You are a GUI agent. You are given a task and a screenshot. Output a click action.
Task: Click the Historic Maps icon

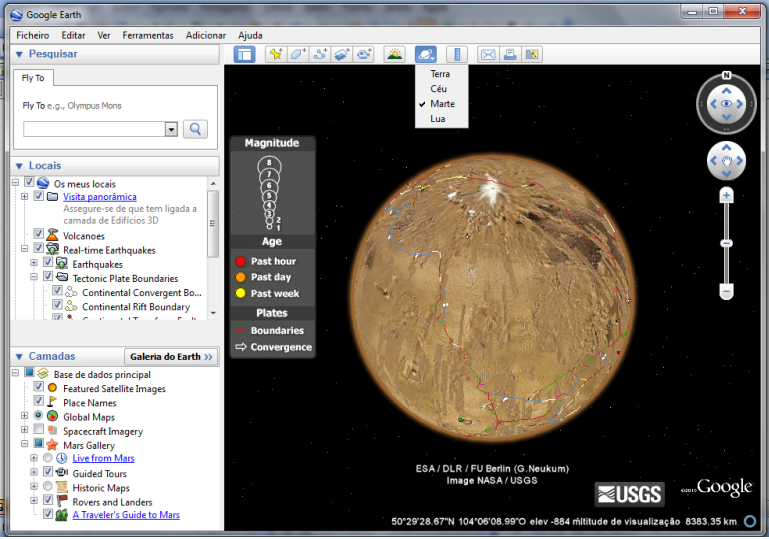tap(62, 487)
